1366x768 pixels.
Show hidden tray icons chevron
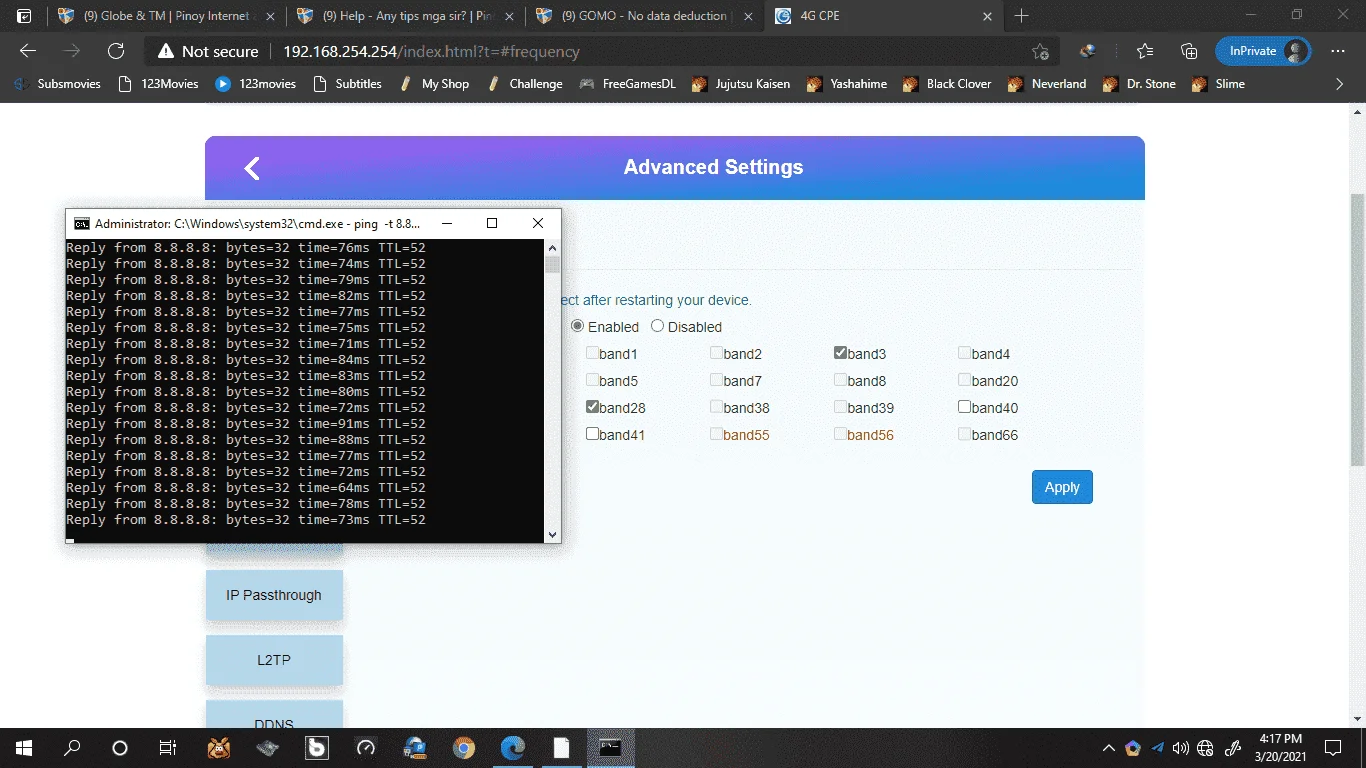pyautogui.click(x=1109, y=747)
